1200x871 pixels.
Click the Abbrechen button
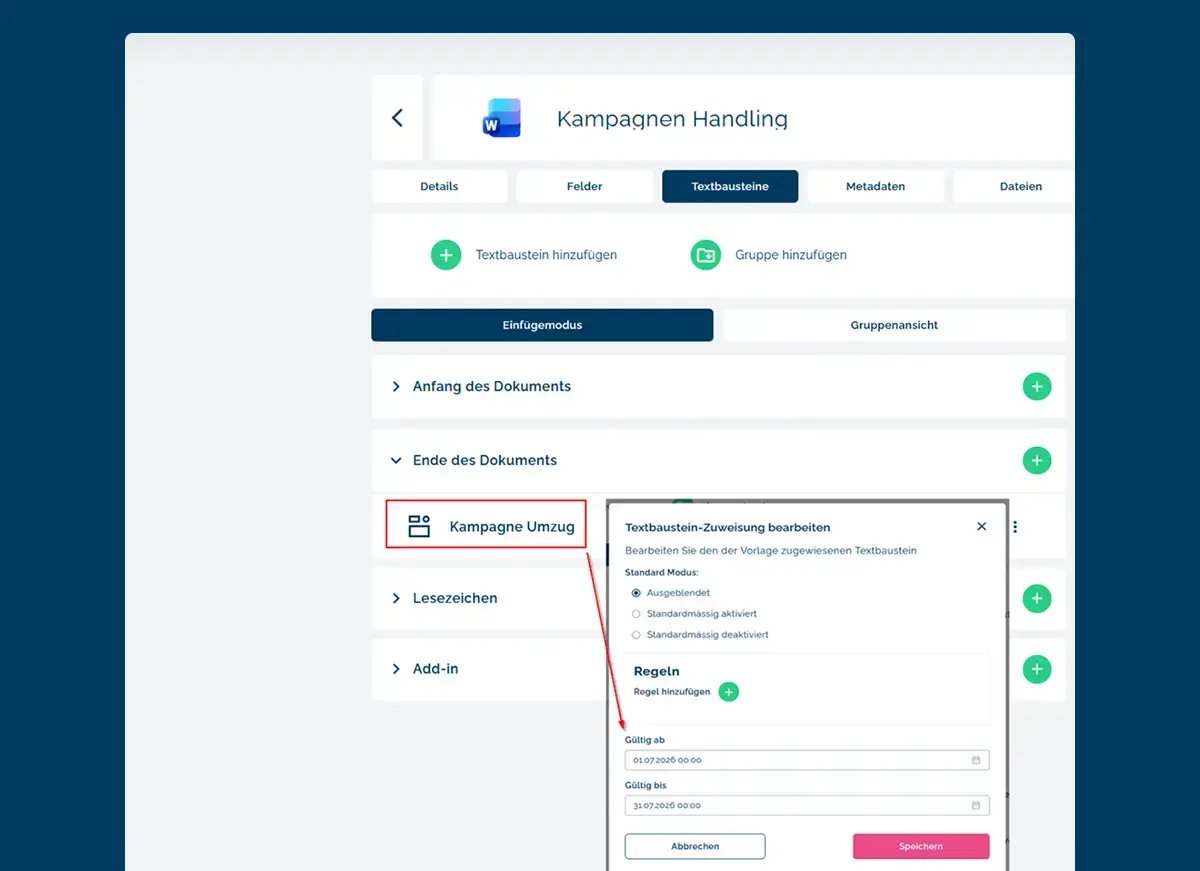695,846
